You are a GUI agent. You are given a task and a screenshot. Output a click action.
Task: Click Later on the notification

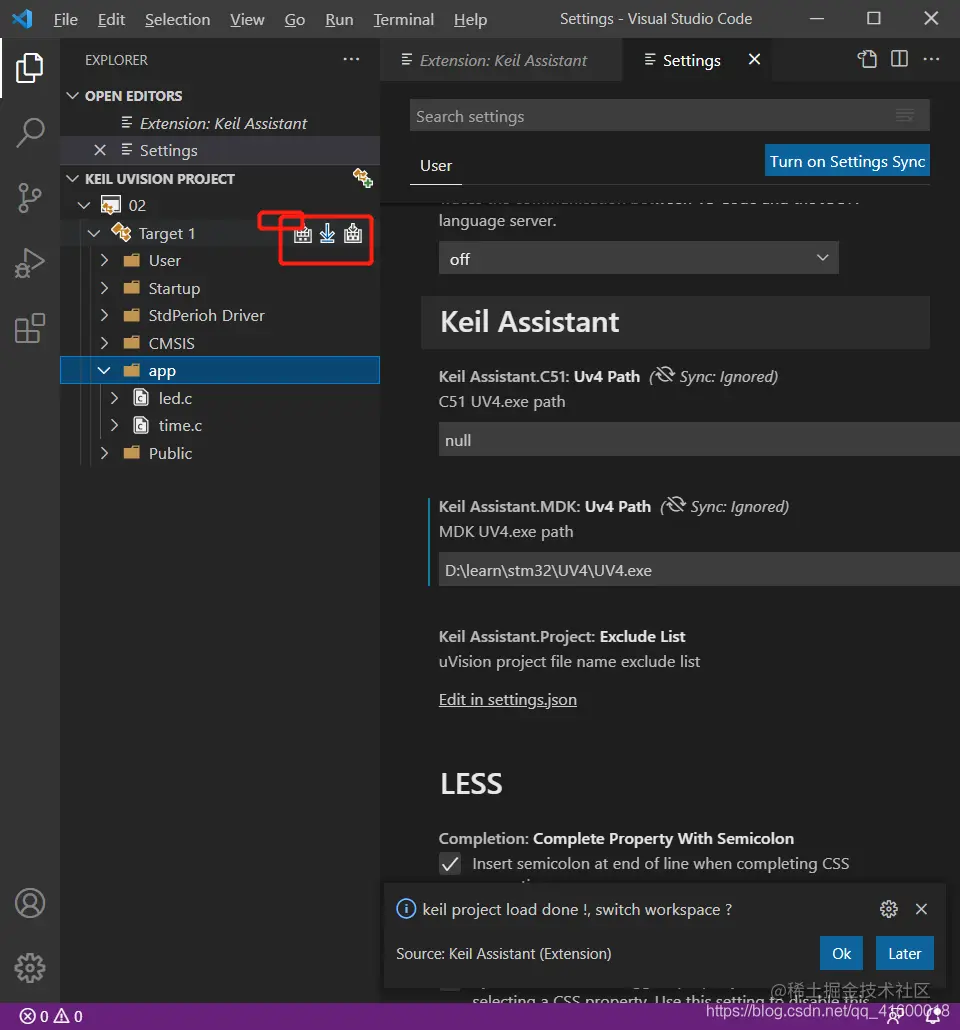(x=904, y=953)
